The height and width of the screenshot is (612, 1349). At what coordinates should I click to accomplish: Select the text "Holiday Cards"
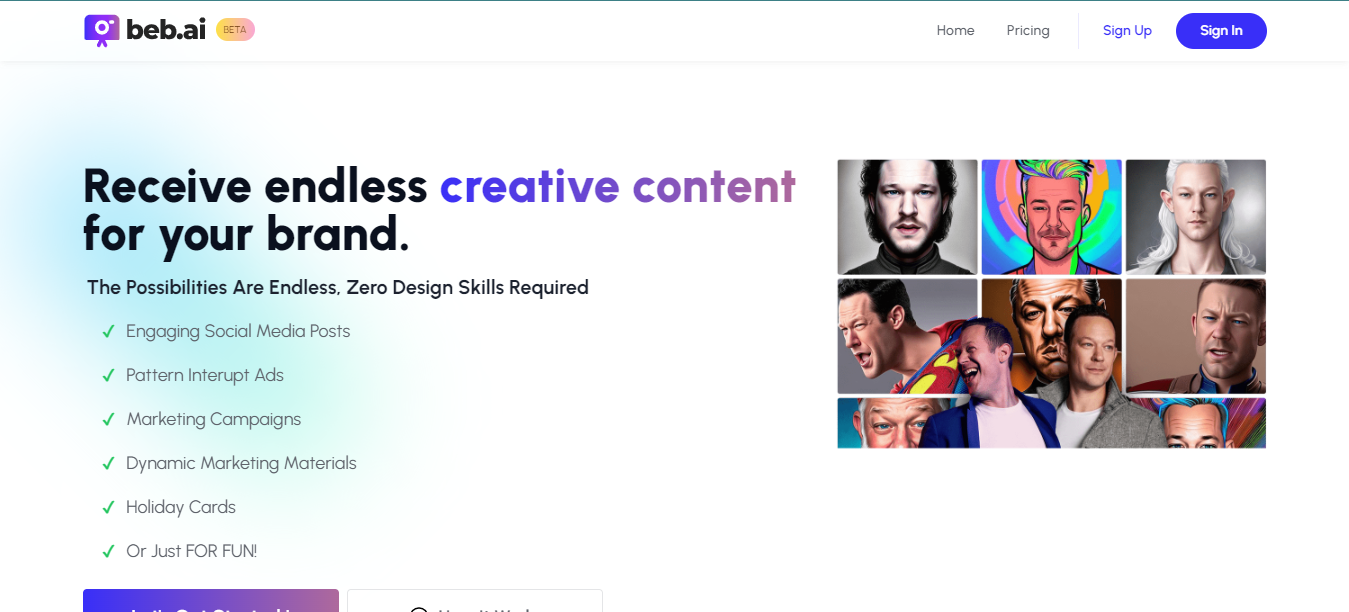tap(181, 507)
